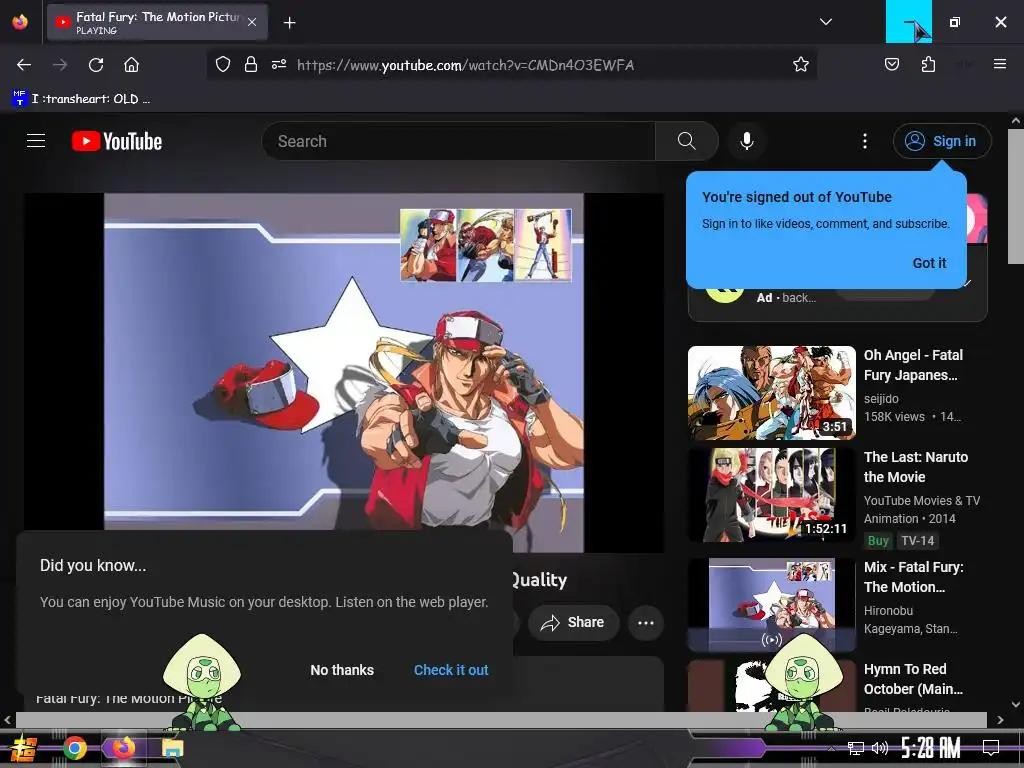
Task: List all tabs dropdown arrow
Action: pos(825,22)
